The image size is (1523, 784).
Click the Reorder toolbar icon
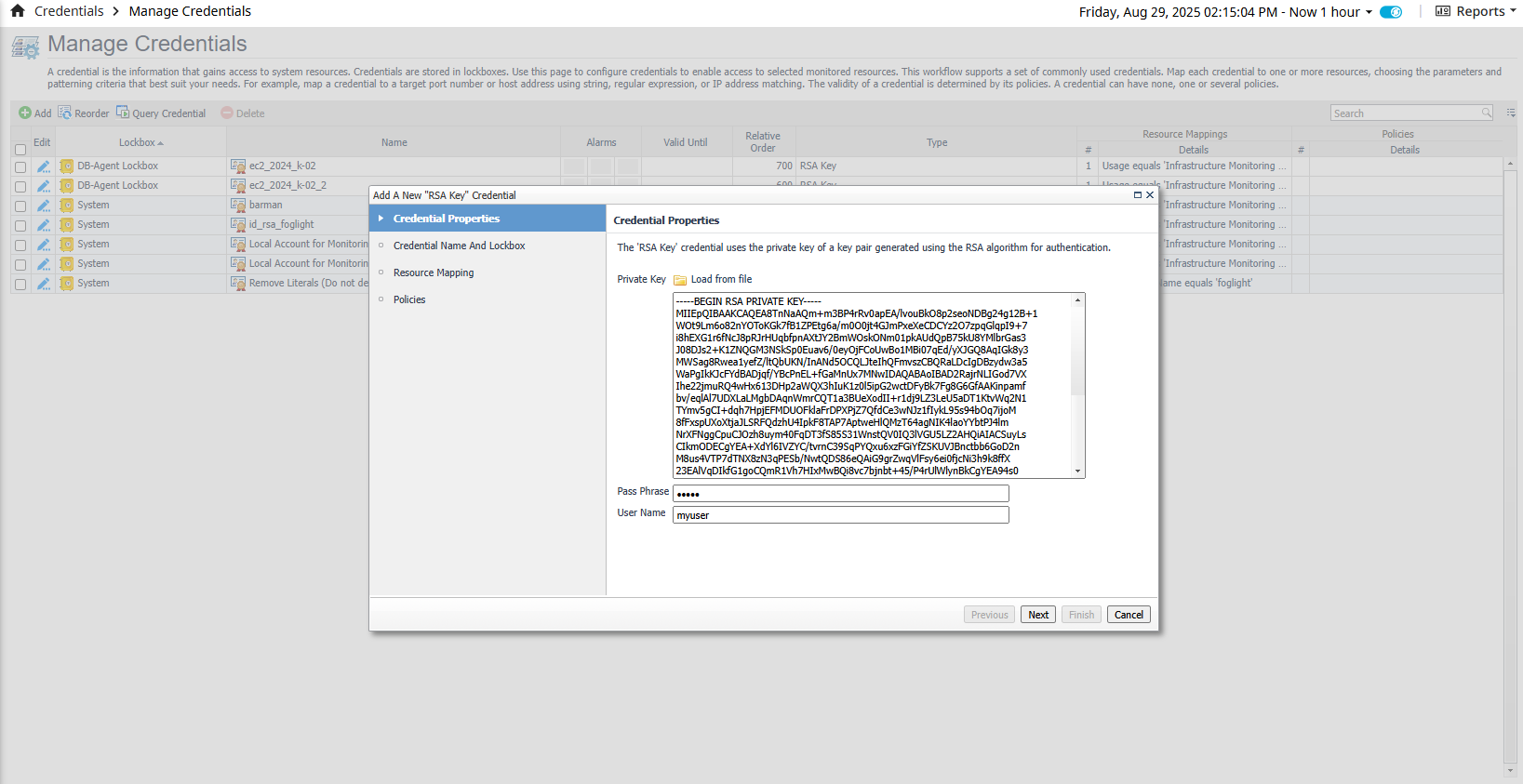coord(65,113)
